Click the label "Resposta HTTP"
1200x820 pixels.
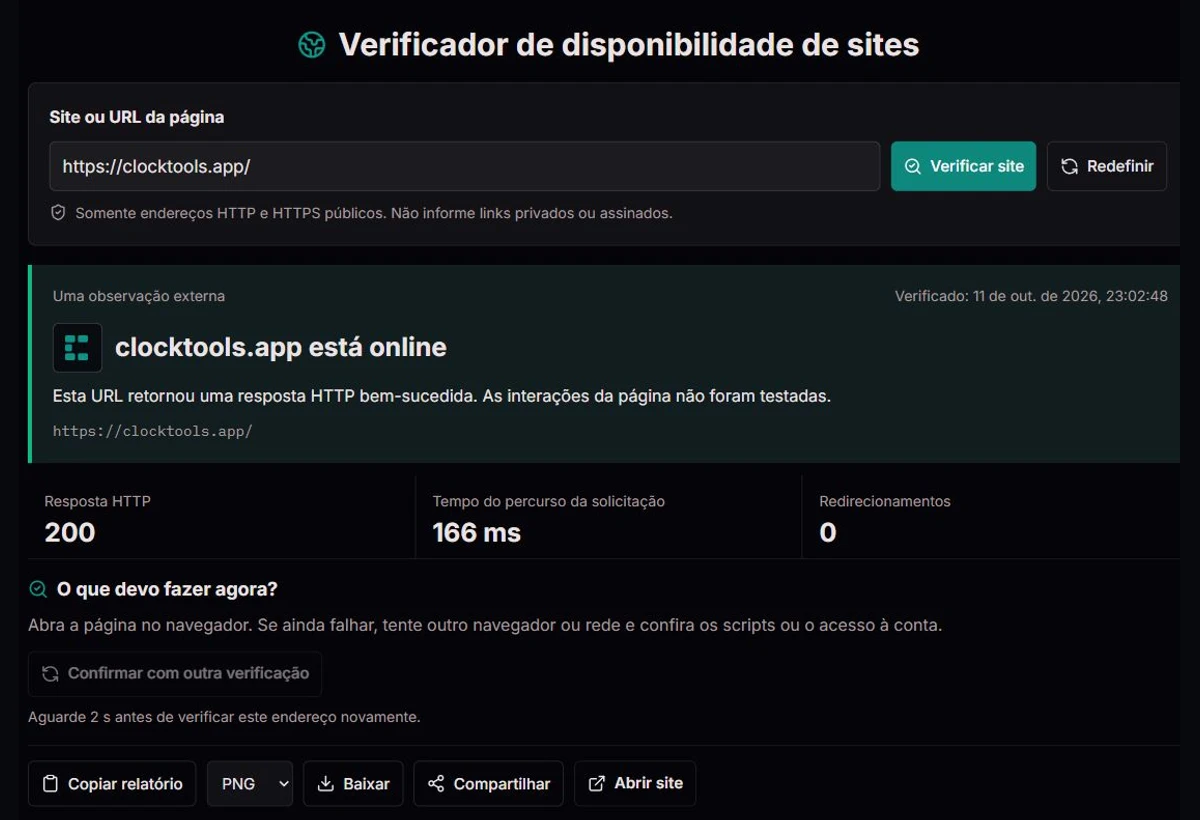pos(98,501)
